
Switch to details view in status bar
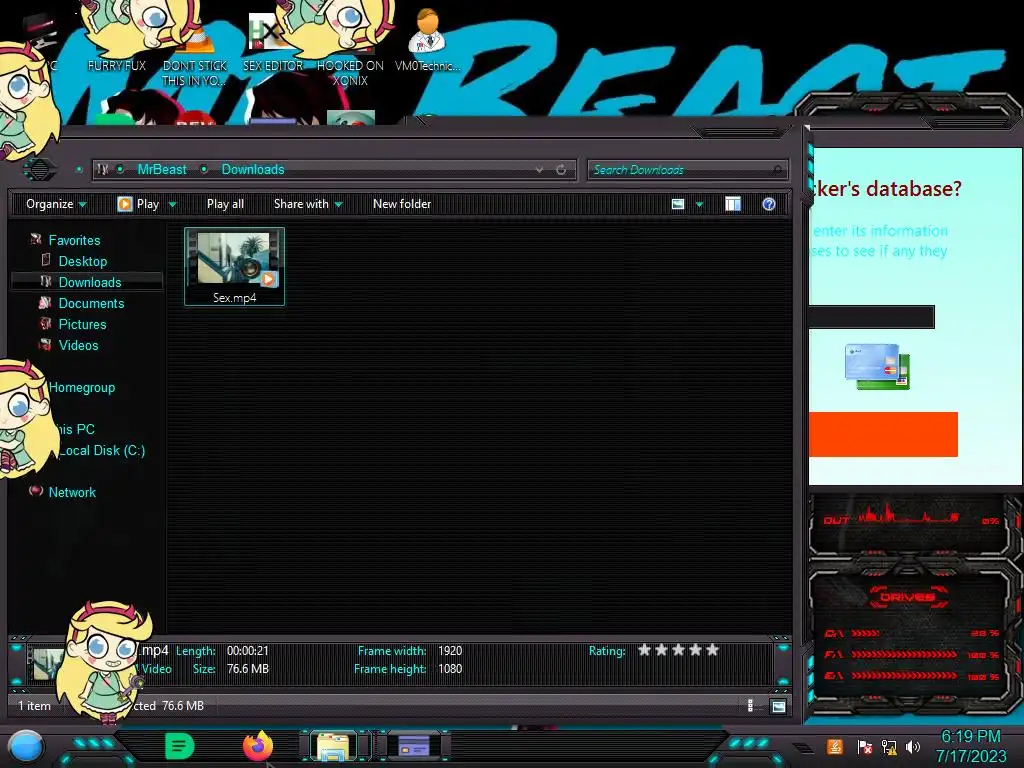click(x=750, y=705)
